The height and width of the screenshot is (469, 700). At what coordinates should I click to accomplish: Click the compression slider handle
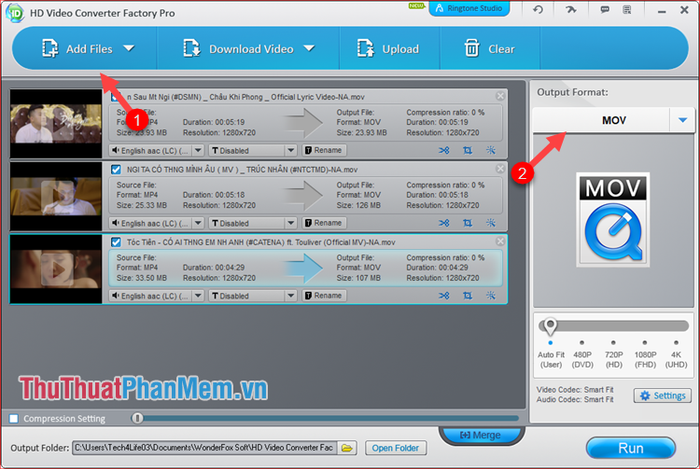(138, 418)
